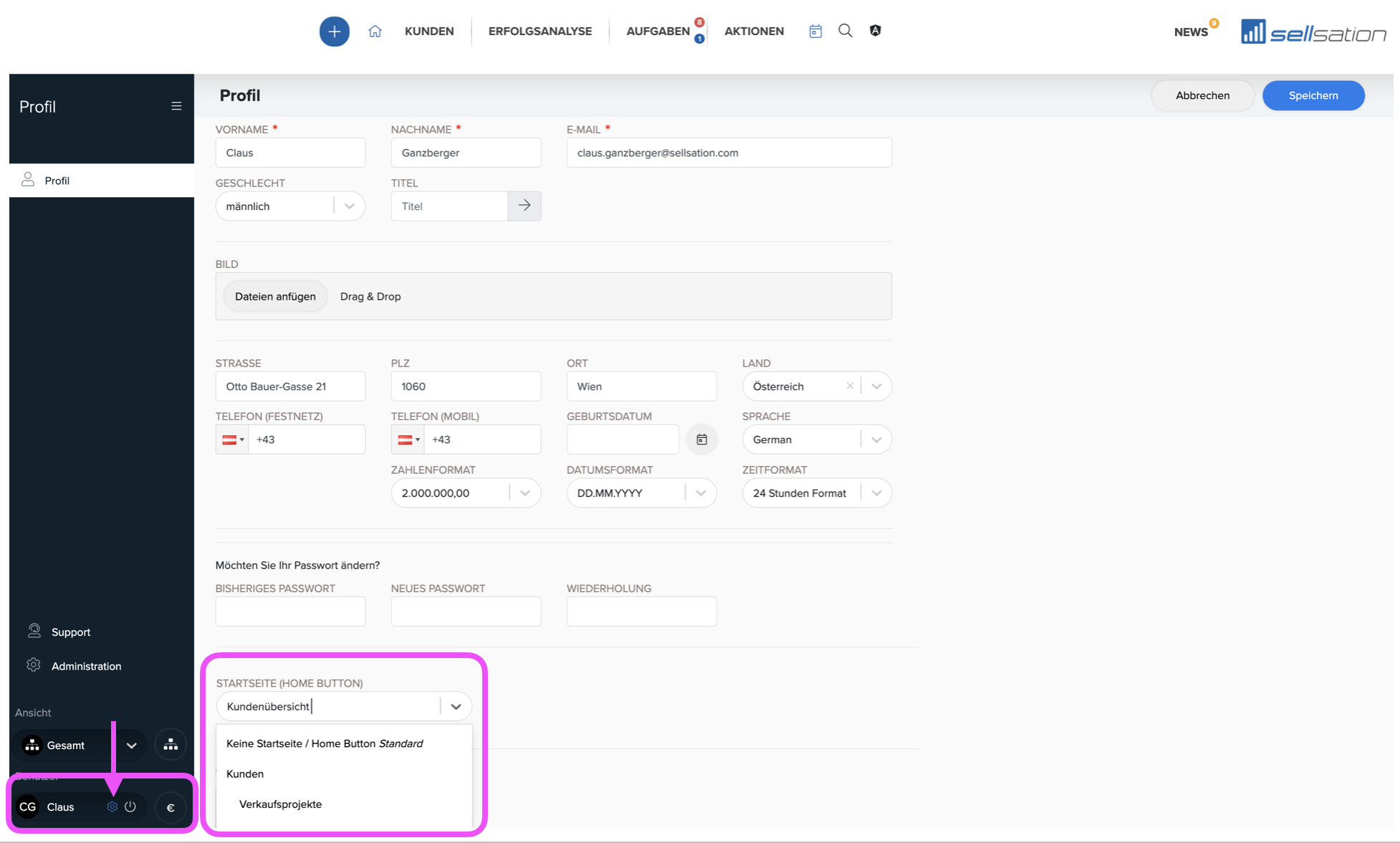The image size is (1400, 843).
Task: Open search with magnifier icon
Action: pos(845,31)
